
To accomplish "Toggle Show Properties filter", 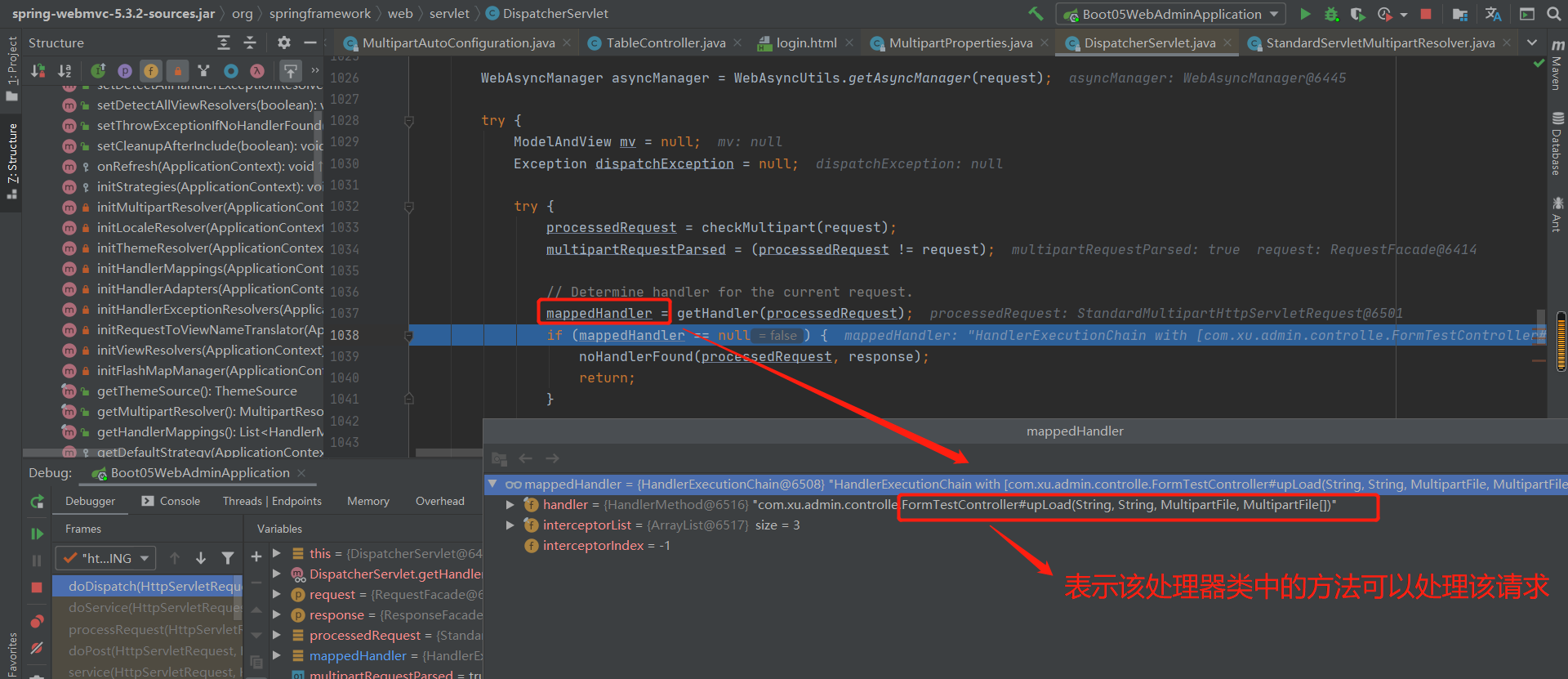I will point(124,71).
